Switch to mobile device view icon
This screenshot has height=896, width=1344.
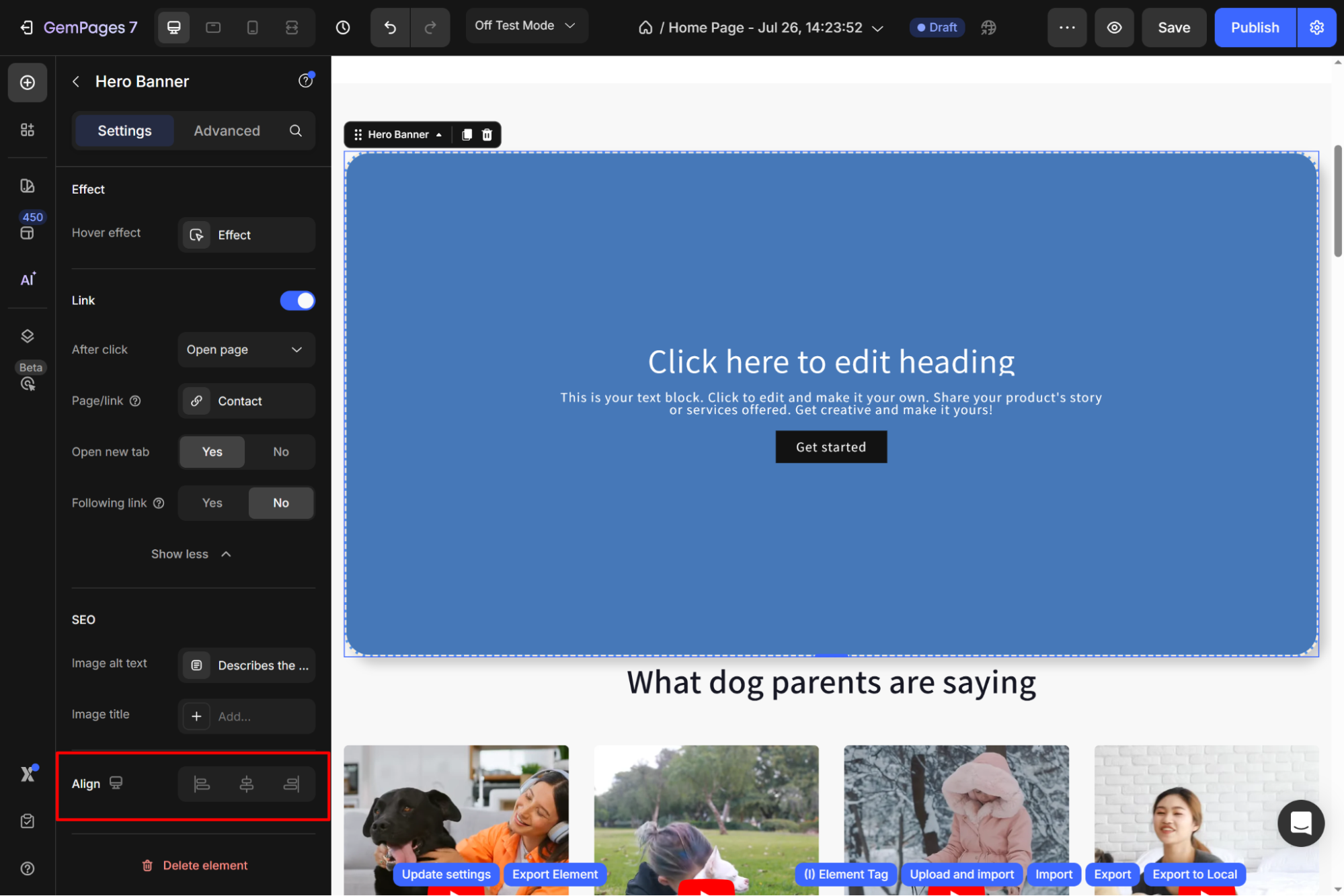pyautogui.click(x=252, y=28)
